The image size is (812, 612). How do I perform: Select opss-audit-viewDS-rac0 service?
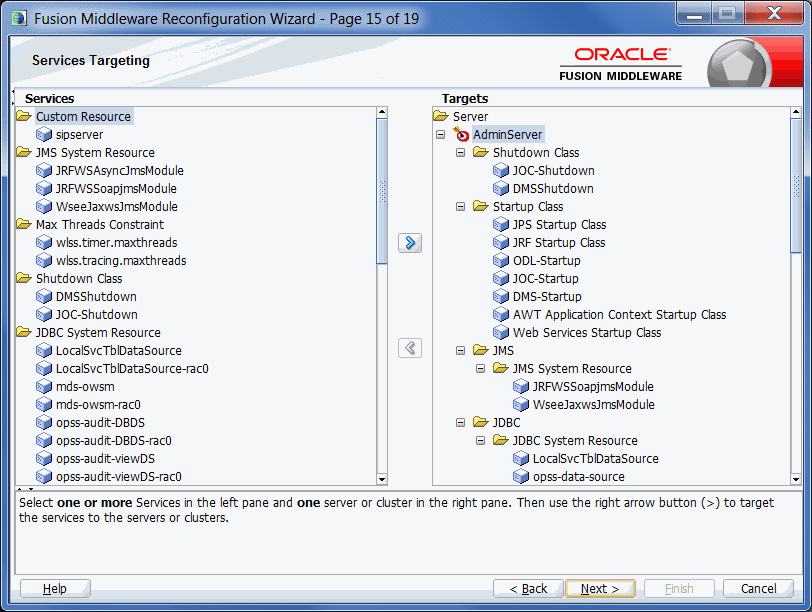[119, 477]
